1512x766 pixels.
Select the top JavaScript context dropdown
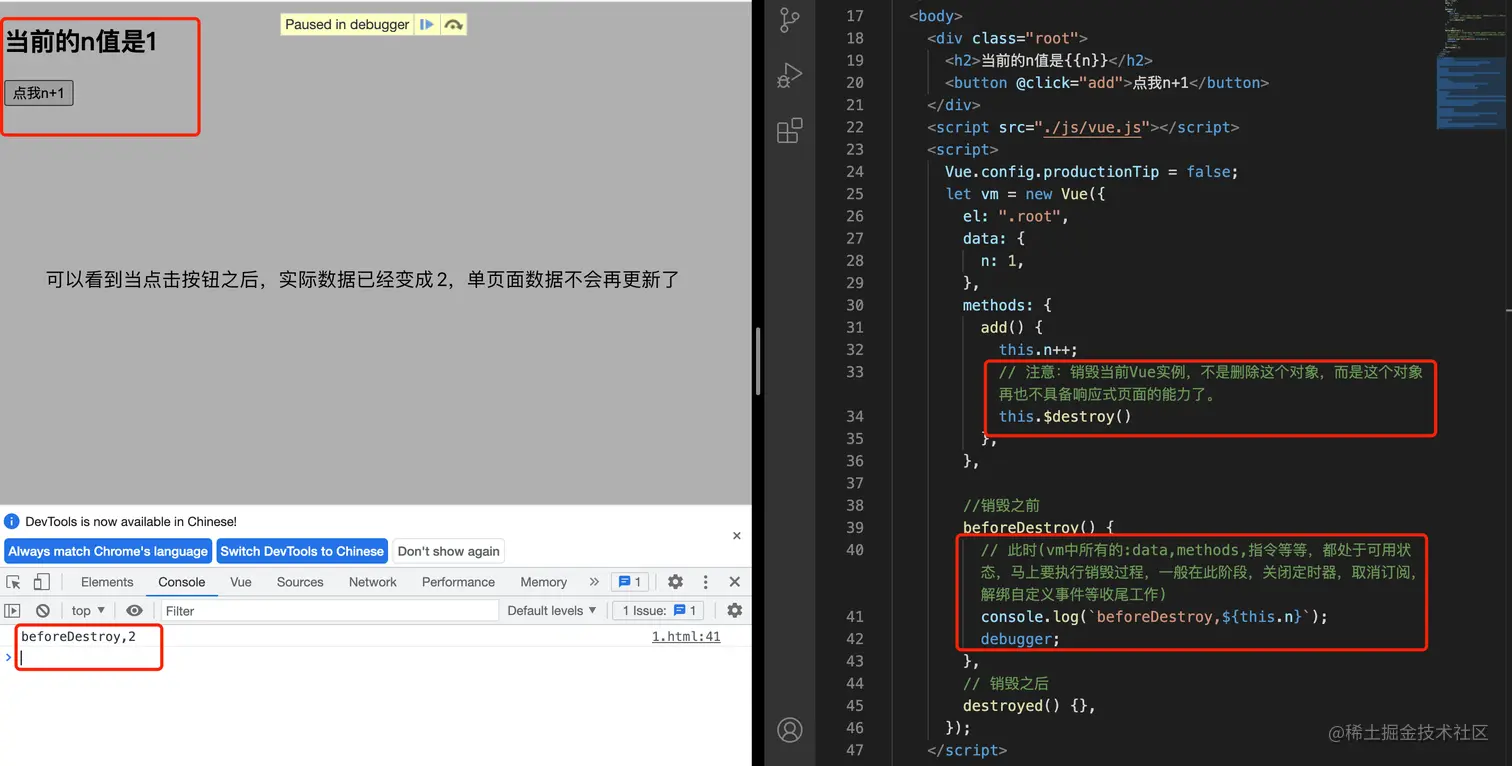click(x=88, y=611)
